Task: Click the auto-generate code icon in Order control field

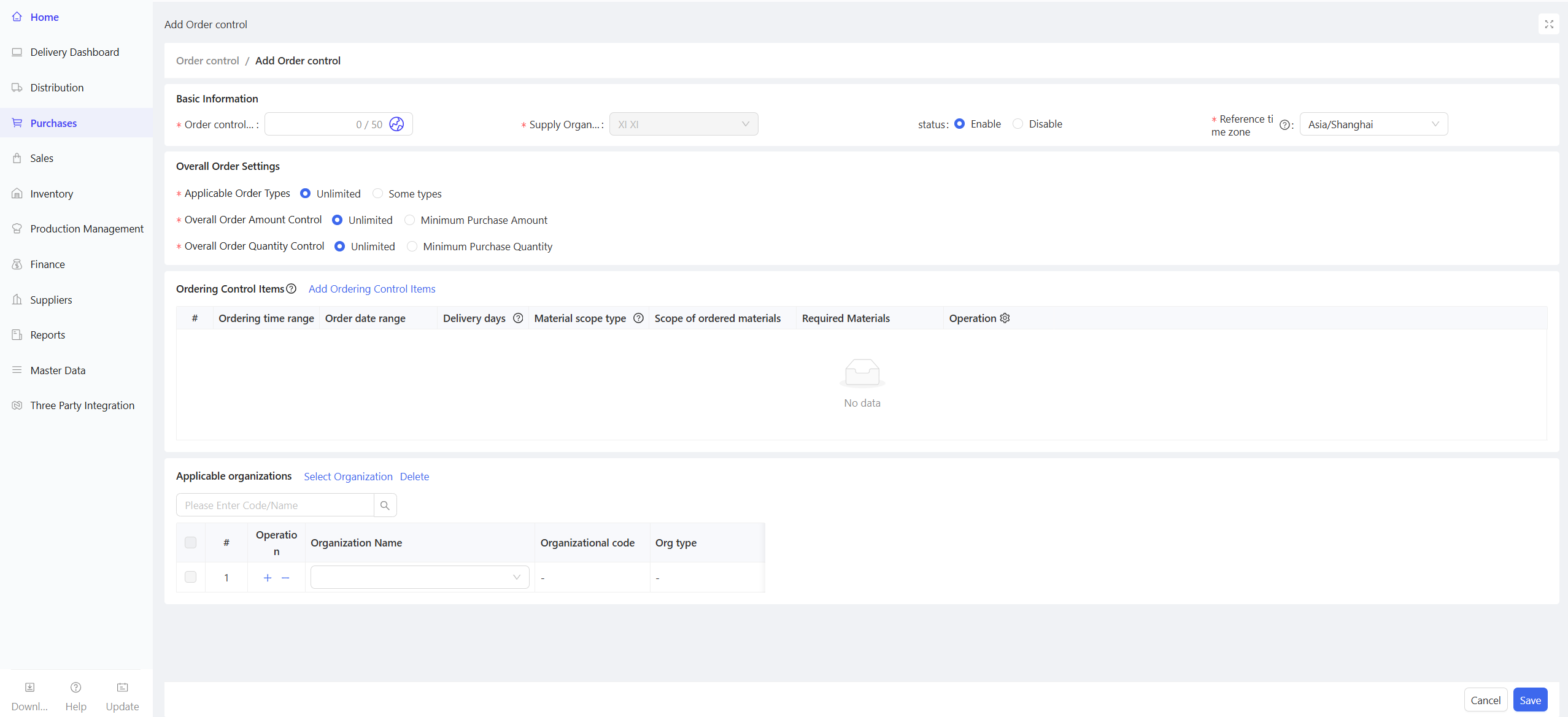Action: click(x=396, y=124)
